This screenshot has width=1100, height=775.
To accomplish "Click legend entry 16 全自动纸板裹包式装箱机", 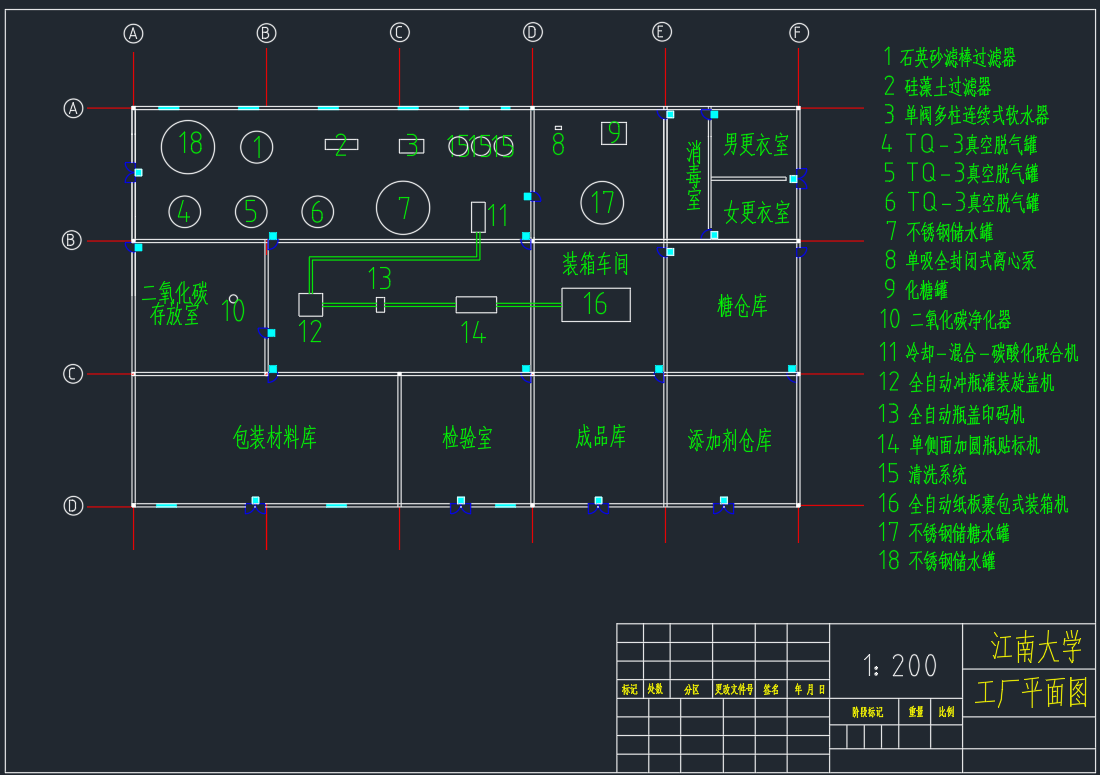I will coord(973,504).
